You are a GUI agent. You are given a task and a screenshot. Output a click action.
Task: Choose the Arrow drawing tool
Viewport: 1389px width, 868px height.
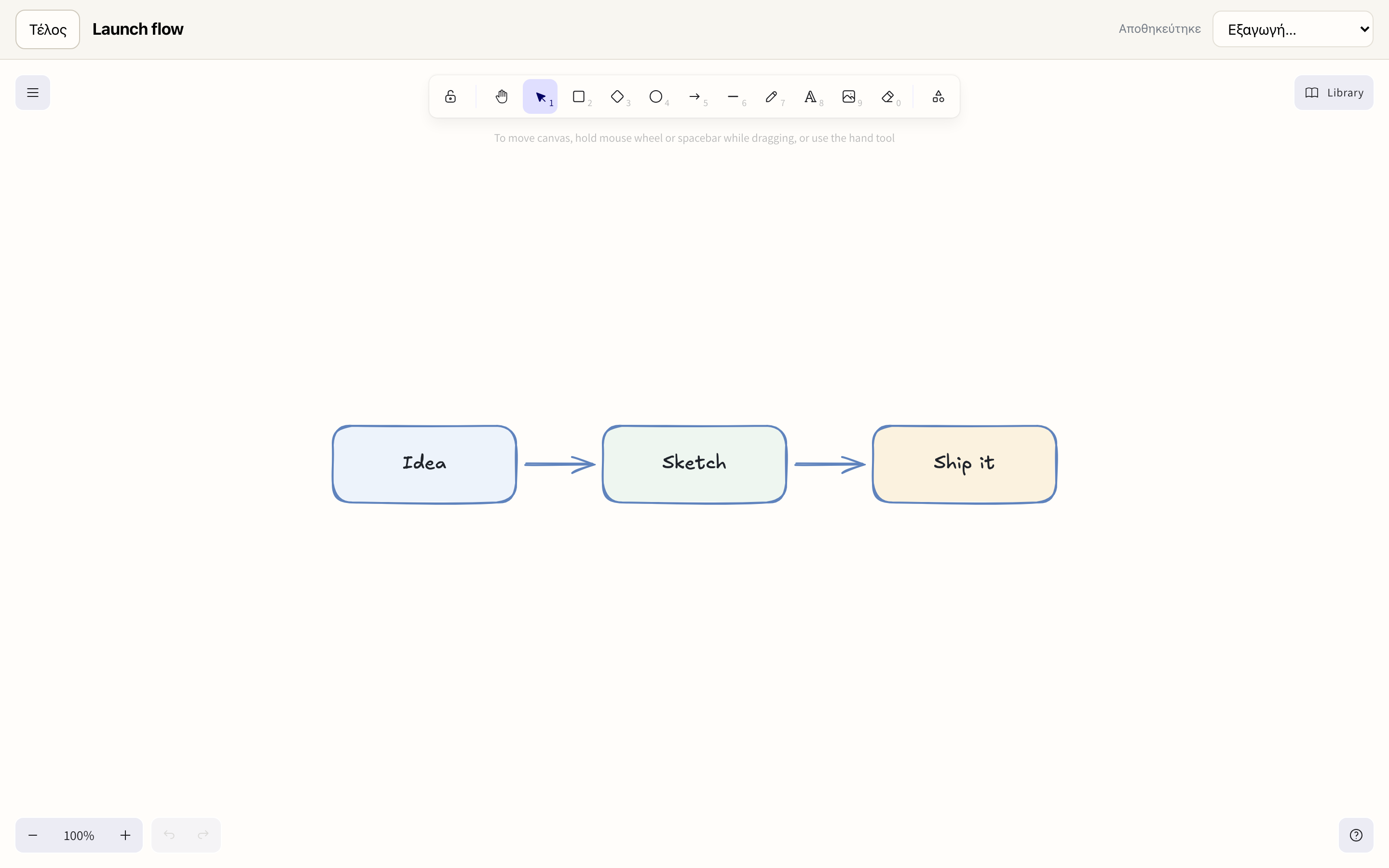(694, 96)
